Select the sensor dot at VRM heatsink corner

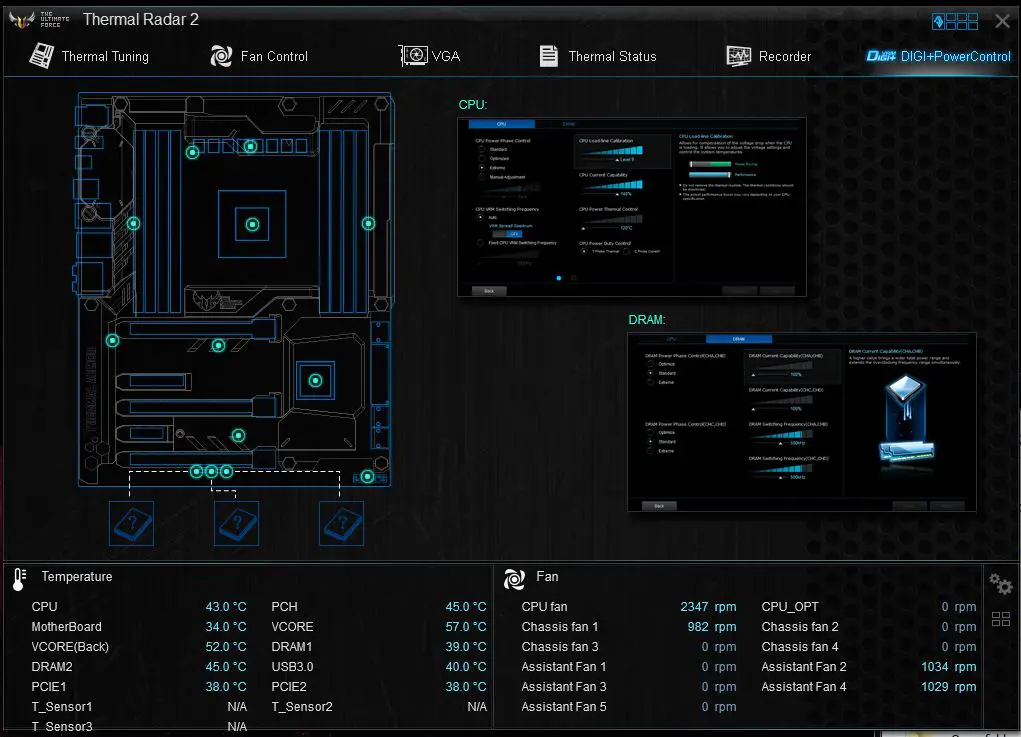pos(192,152)
